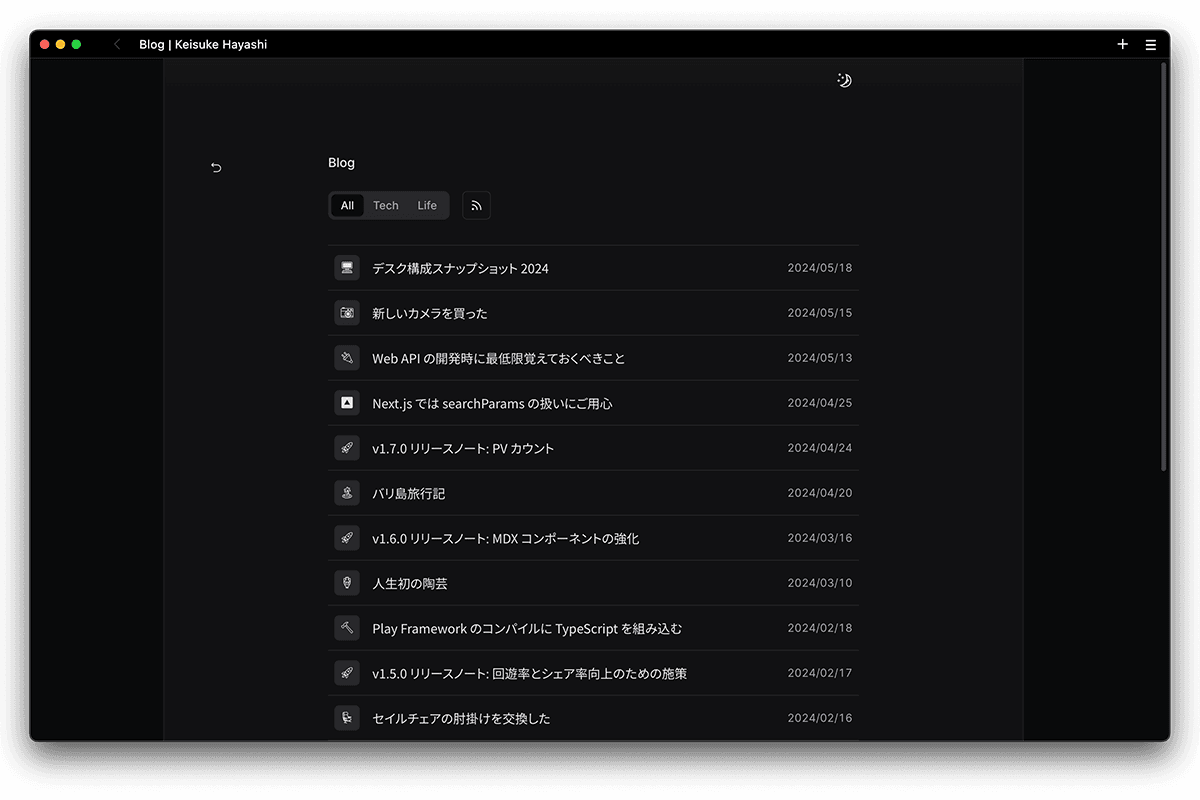Click the RSS feed icon button

click(x=476, y=206)
